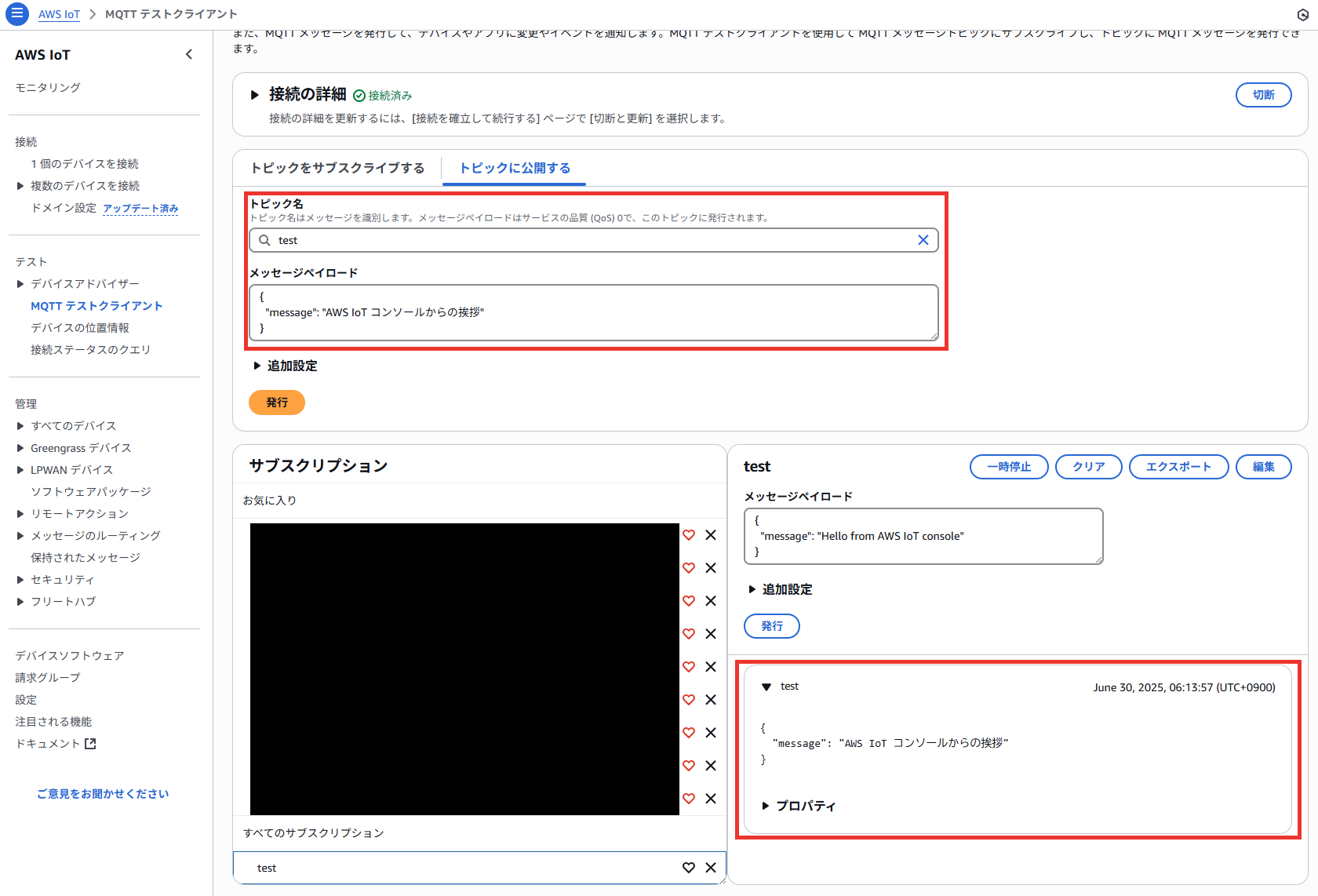Expand the 接続の詳細 section
Image resolution: width=1318 pixels, height=896 pixels.
click(x=254, y=95)
